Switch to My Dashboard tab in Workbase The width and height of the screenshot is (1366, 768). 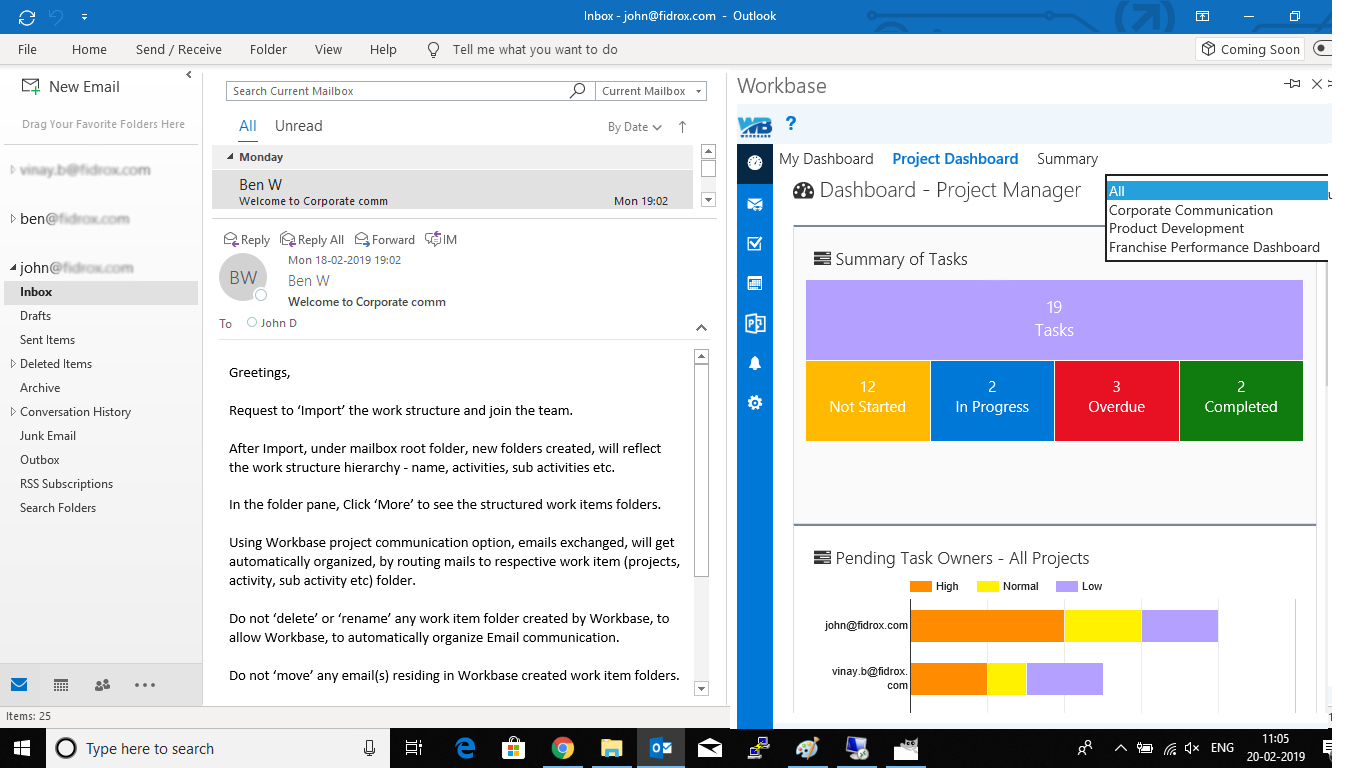point(826,159)
